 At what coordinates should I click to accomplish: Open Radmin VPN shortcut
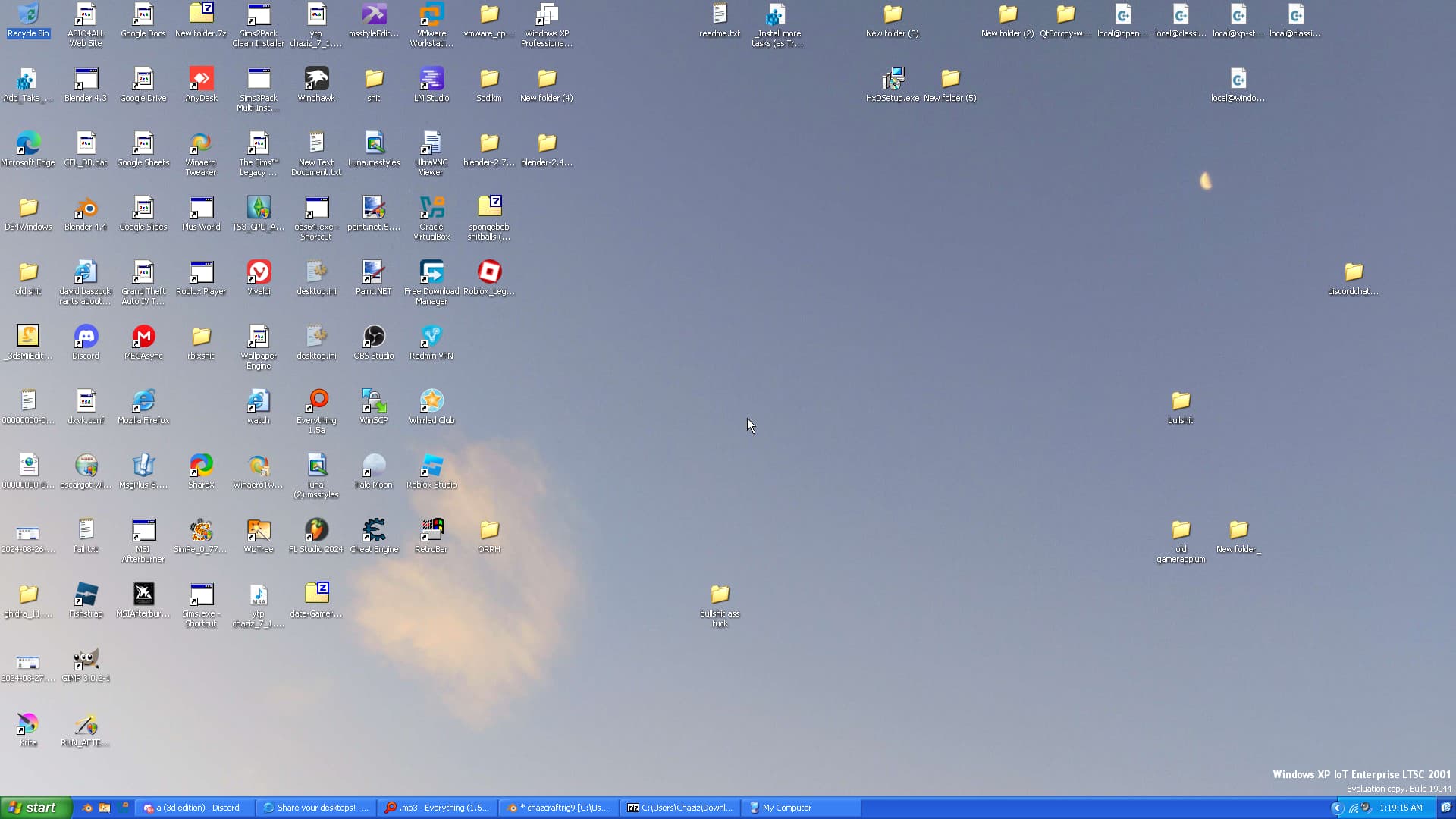point(431,343)
